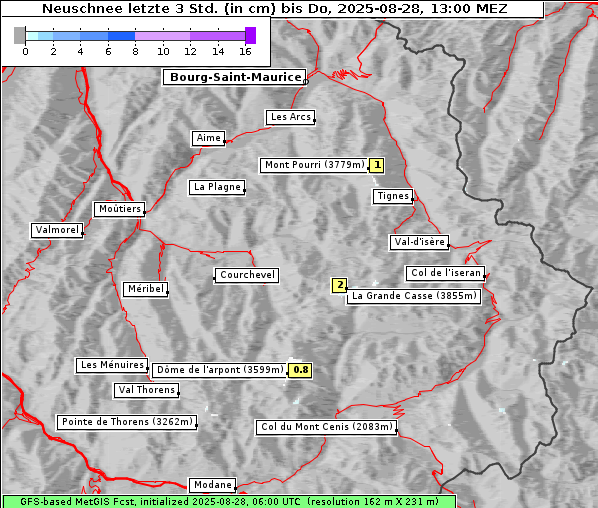Select the Col de l'iseran label
The width and height of the screenshot is (598, 508).
(x=445, y=273)
